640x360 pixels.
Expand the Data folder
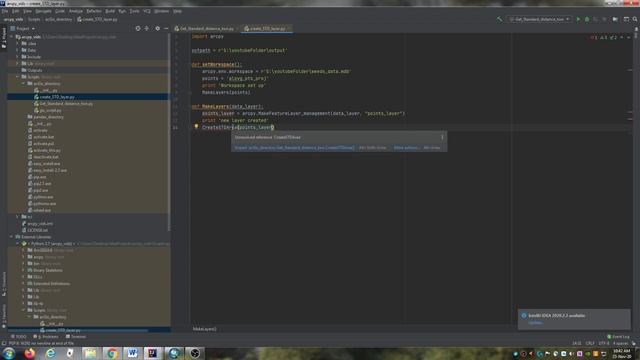(18, 50)
